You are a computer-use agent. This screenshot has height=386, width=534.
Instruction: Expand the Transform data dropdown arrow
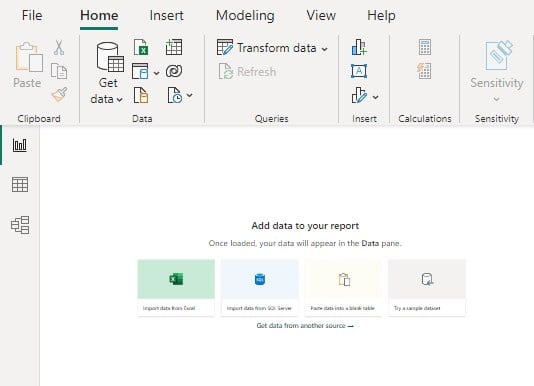tap(325, 49)
